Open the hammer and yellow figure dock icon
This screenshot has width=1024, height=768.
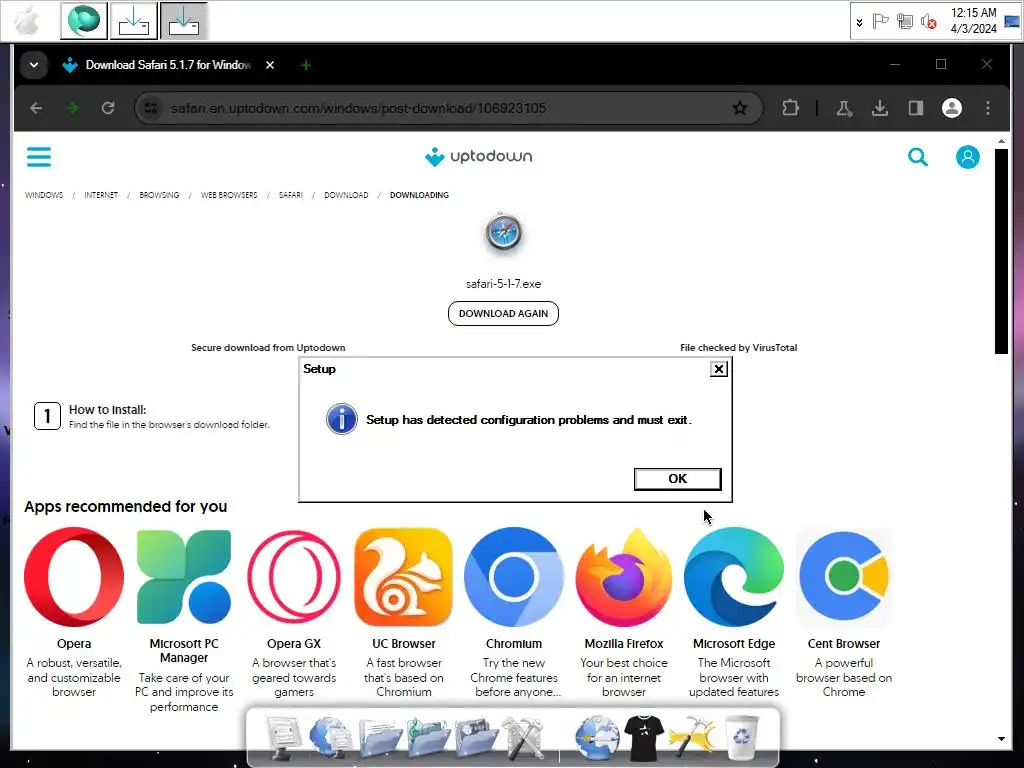click(692, 737)
